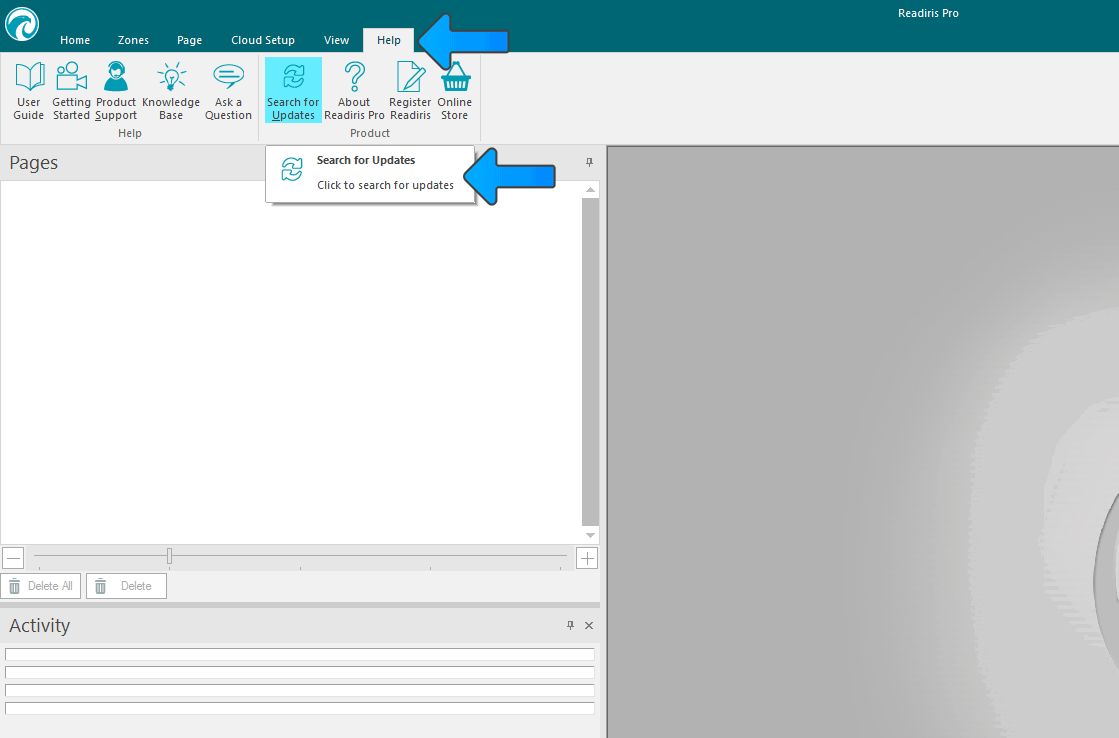Click Register Readiris icon
Viewport: 1119px width, 738px height.
[410, 91]
